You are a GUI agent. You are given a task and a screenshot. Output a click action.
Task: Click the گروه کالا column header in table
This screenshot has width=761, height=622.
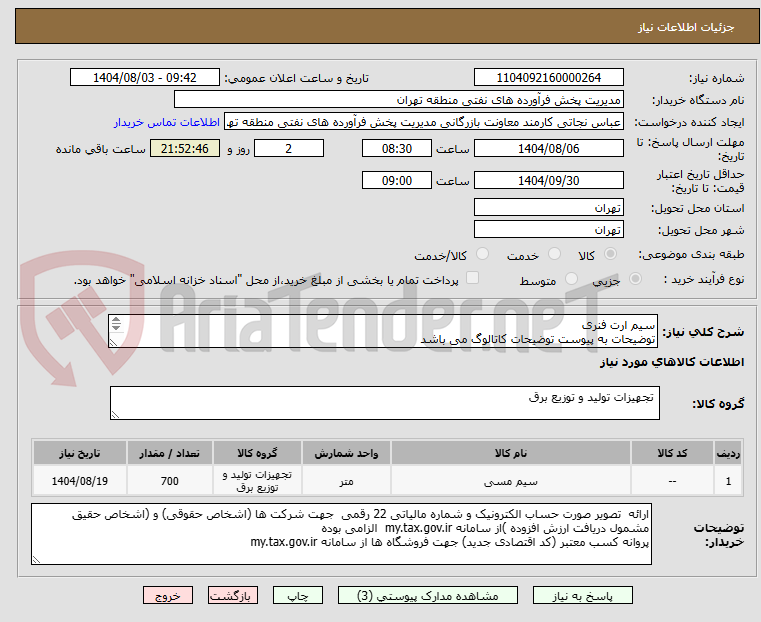pos(257,453)
